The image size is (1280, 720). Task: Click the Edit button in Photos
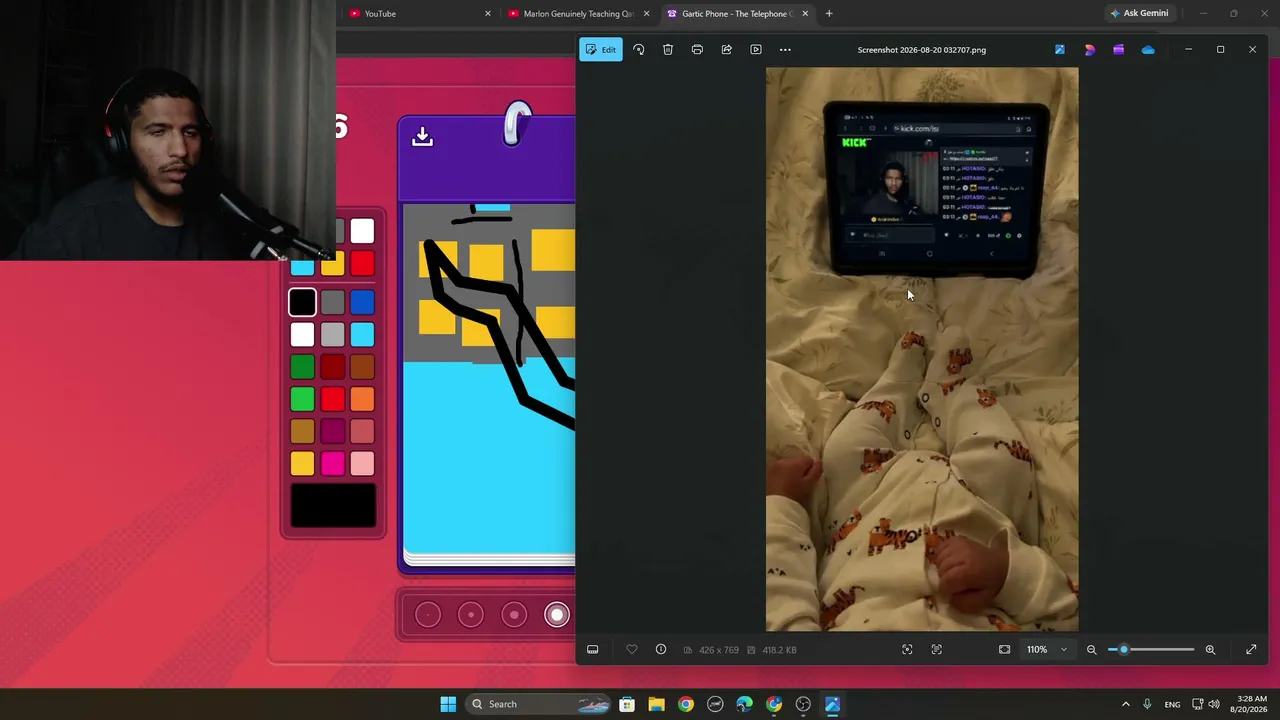[601, 49]
